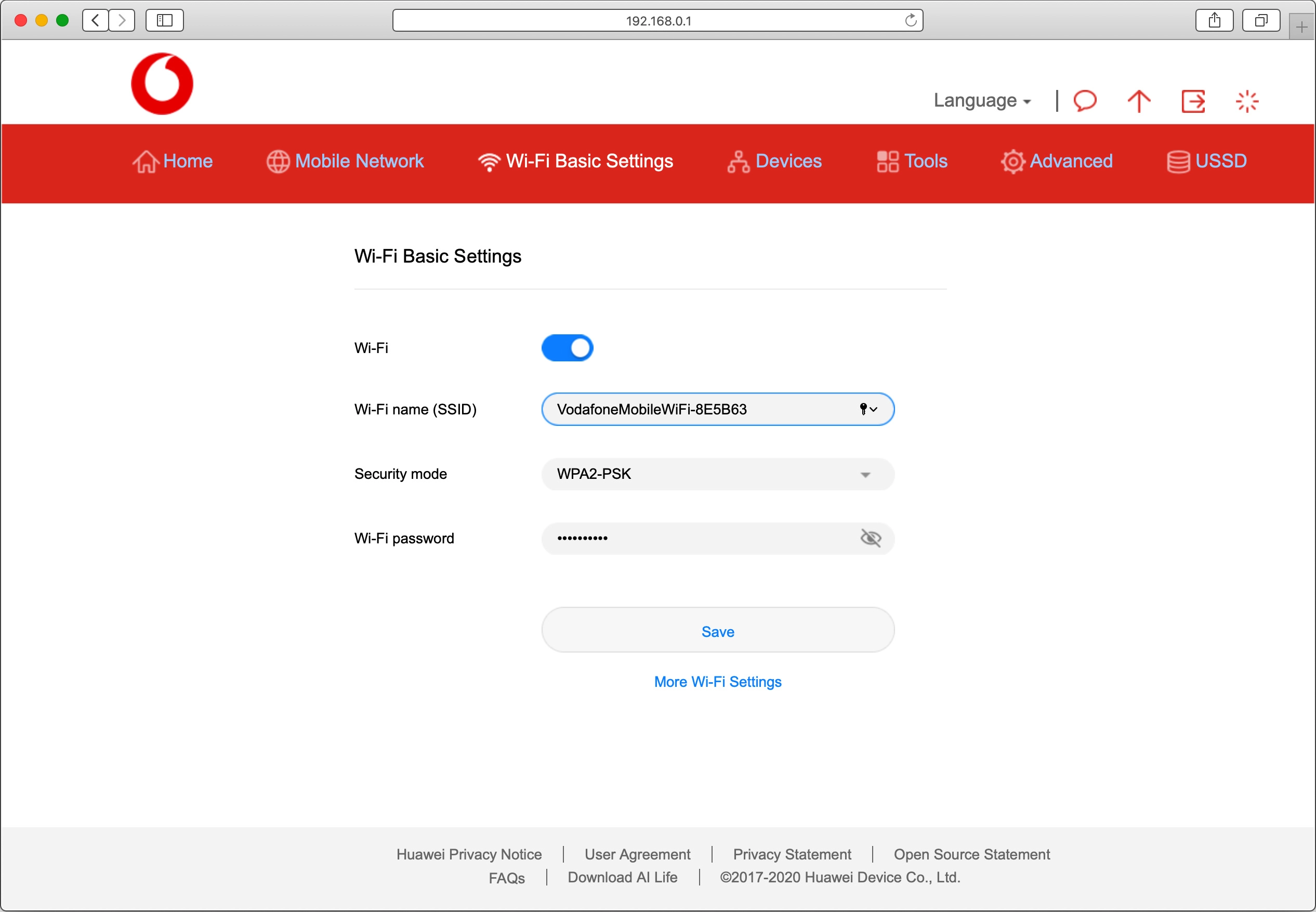Open More Wi-Fi Settings link
The height and width of the screenshot is (912, 1316).
[717, 682]
